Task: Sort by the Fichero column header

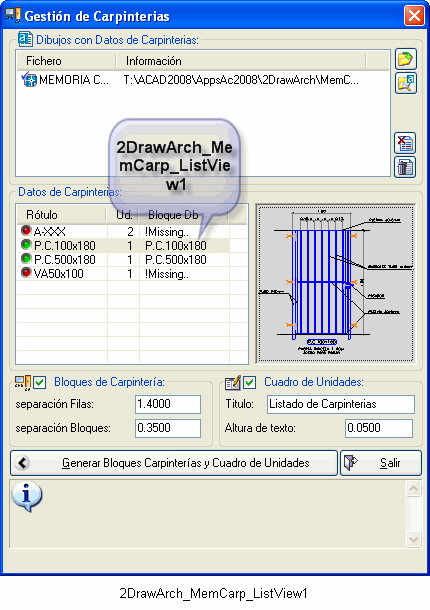Action: pyautogui.click(x=66, y=61)
